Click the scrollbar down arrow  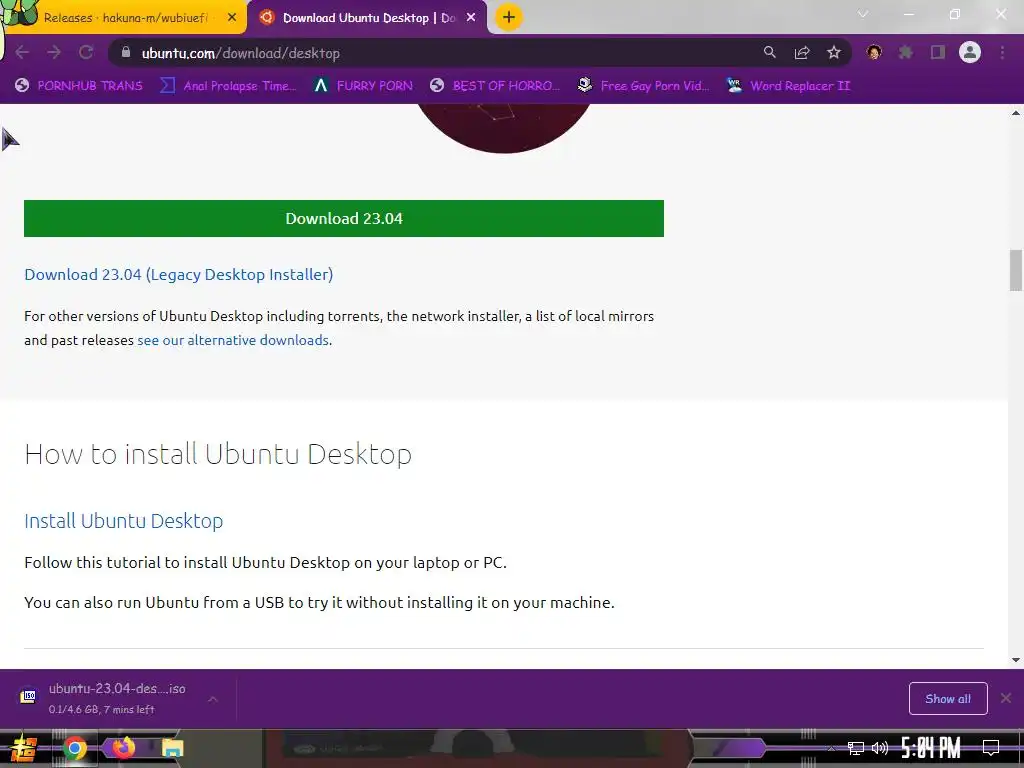(1016, 660)
